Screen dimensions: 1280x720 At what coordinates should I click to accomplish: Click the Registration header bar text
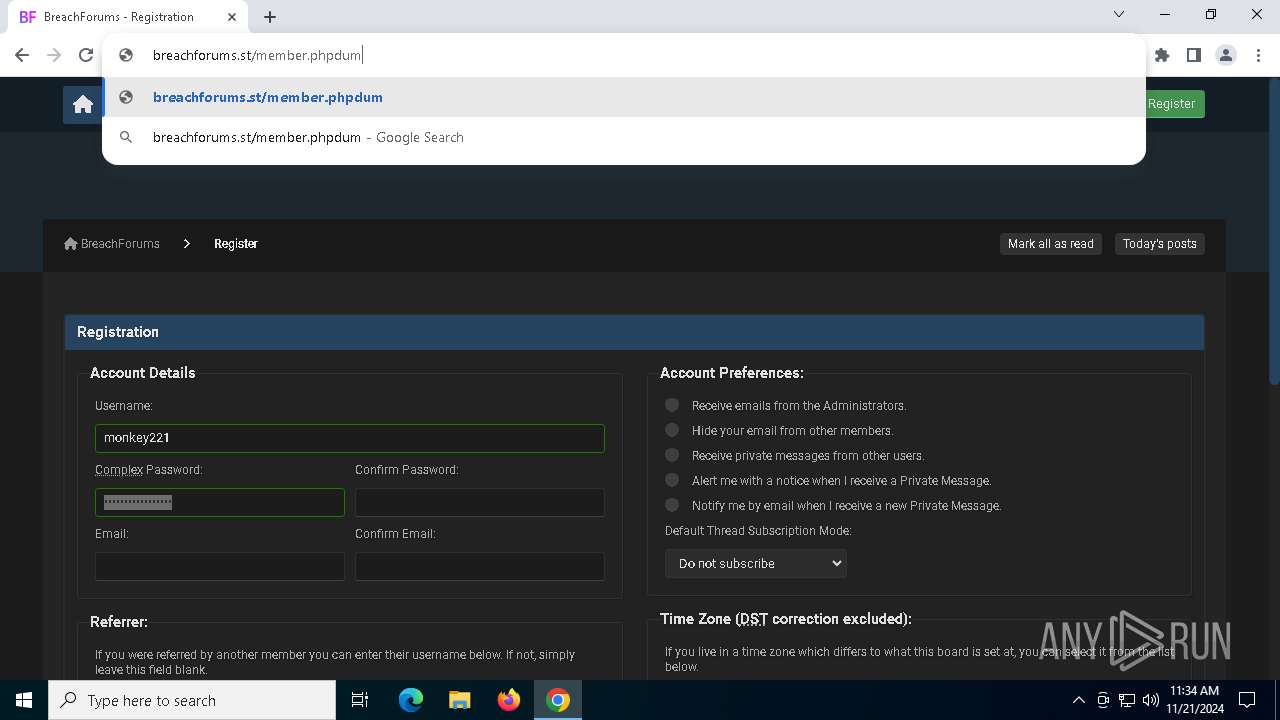pos(118,332)
